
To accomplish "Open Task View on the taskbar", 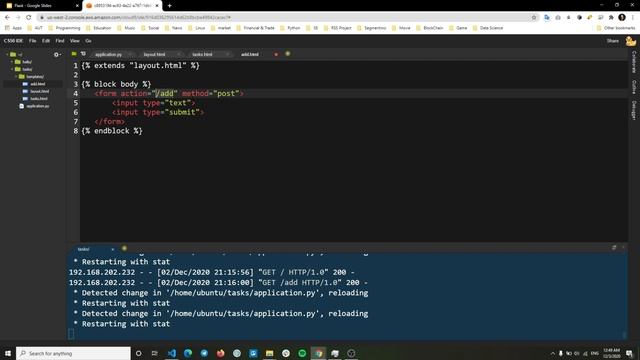I will [x=154, y=353].
